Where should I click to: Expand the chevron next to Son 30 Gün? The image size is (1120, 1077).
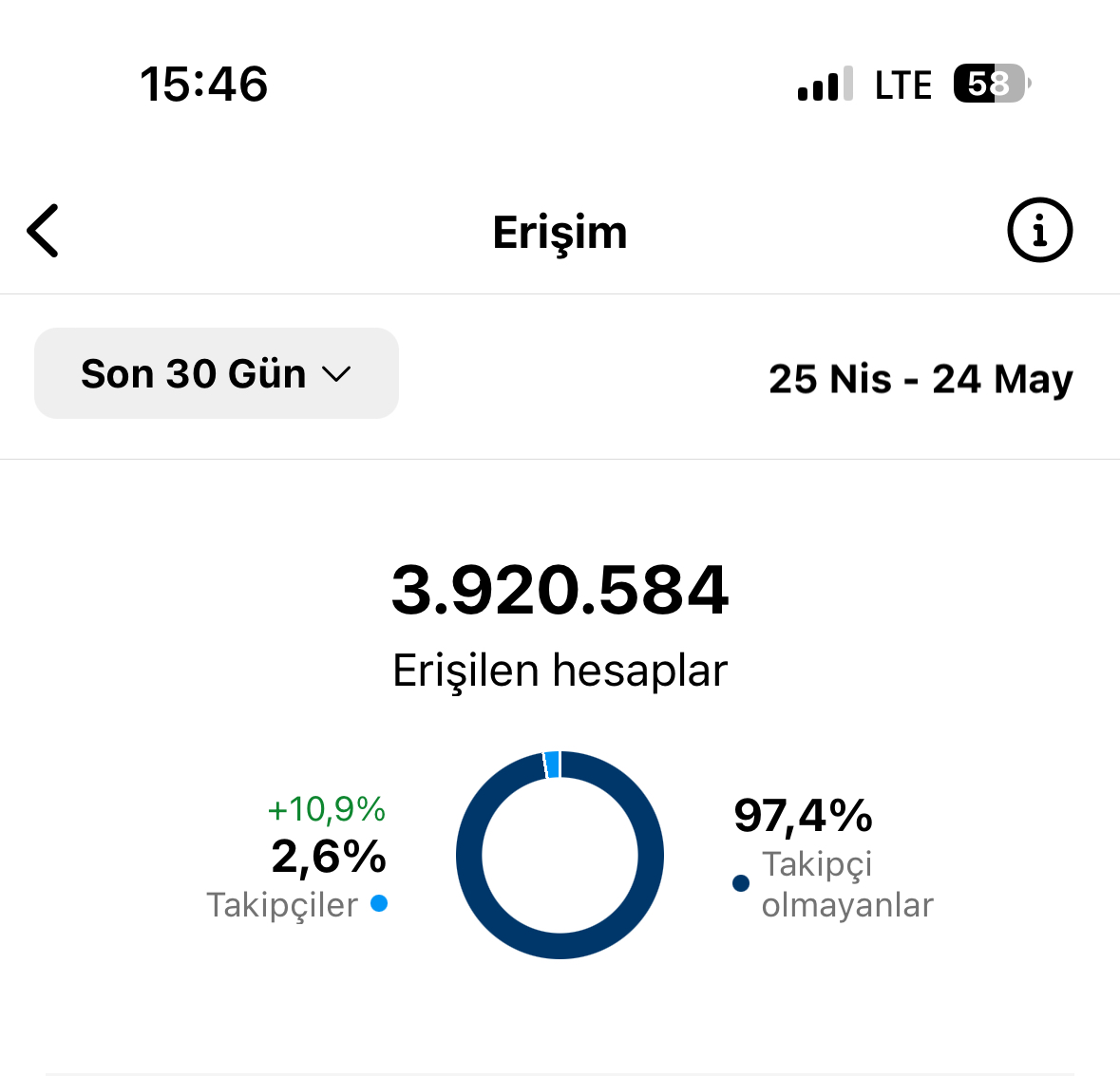click(335, 374)
